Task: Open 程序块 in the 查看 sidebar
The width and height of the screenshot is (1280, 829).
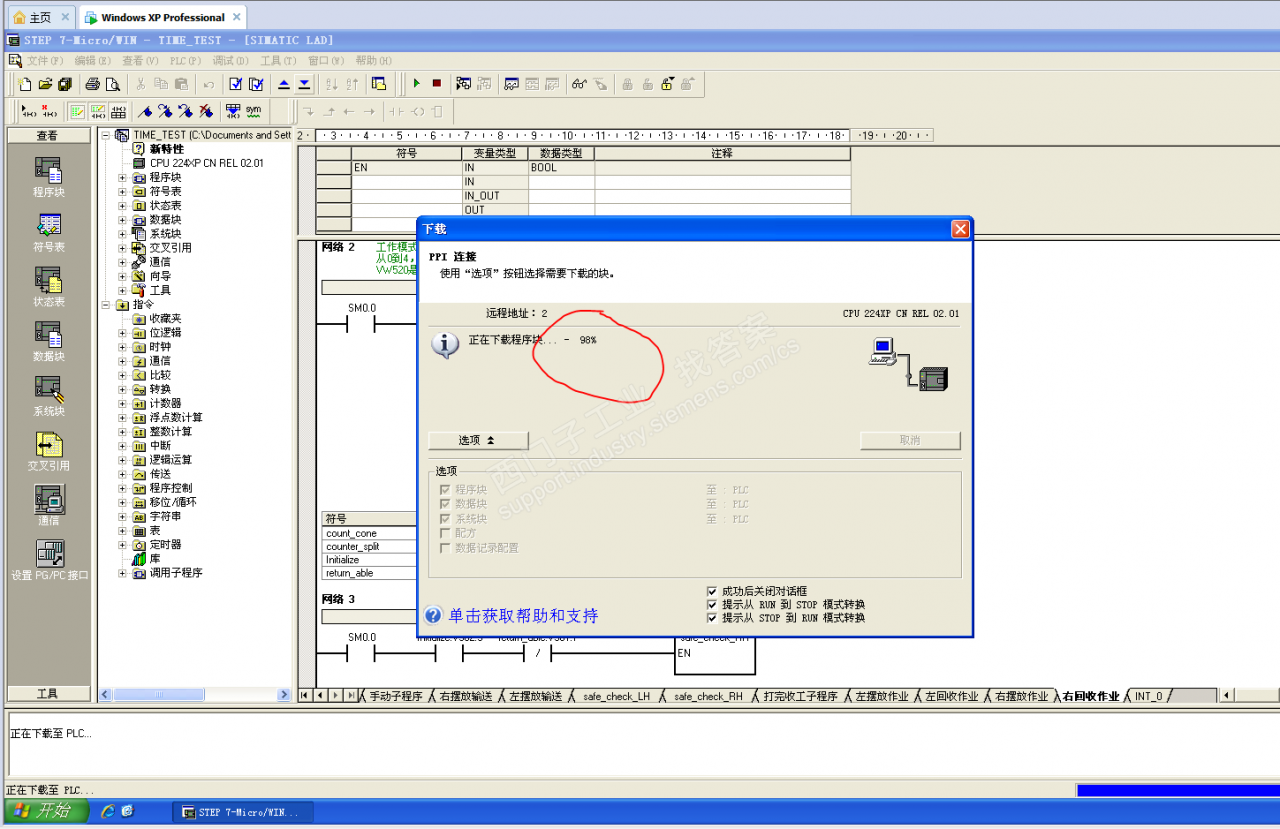Action: (48, 177)
